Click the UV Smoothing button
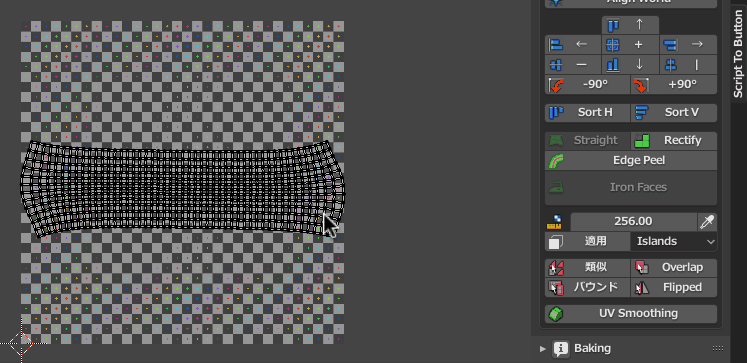 [x=631, y=314]
